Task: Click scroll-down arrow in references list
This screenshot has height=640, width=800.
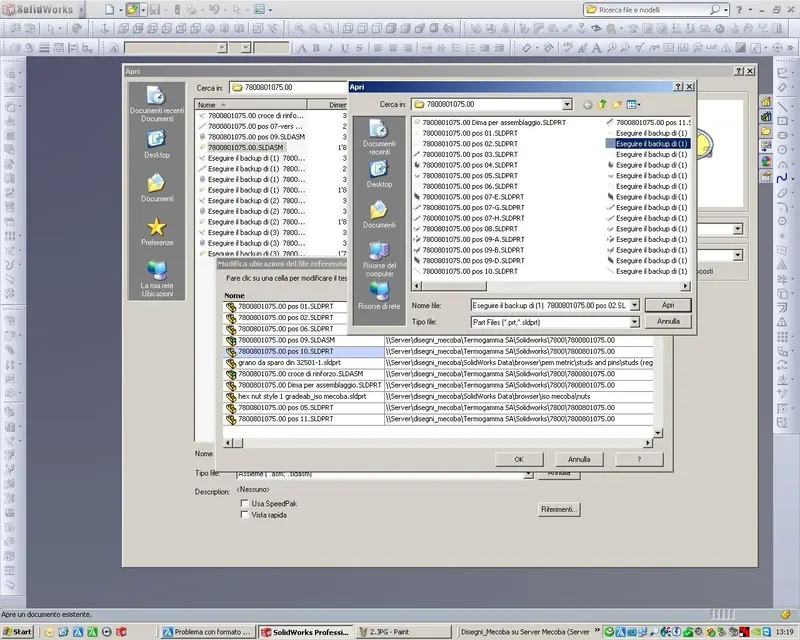Action: (x=658, y=433)
